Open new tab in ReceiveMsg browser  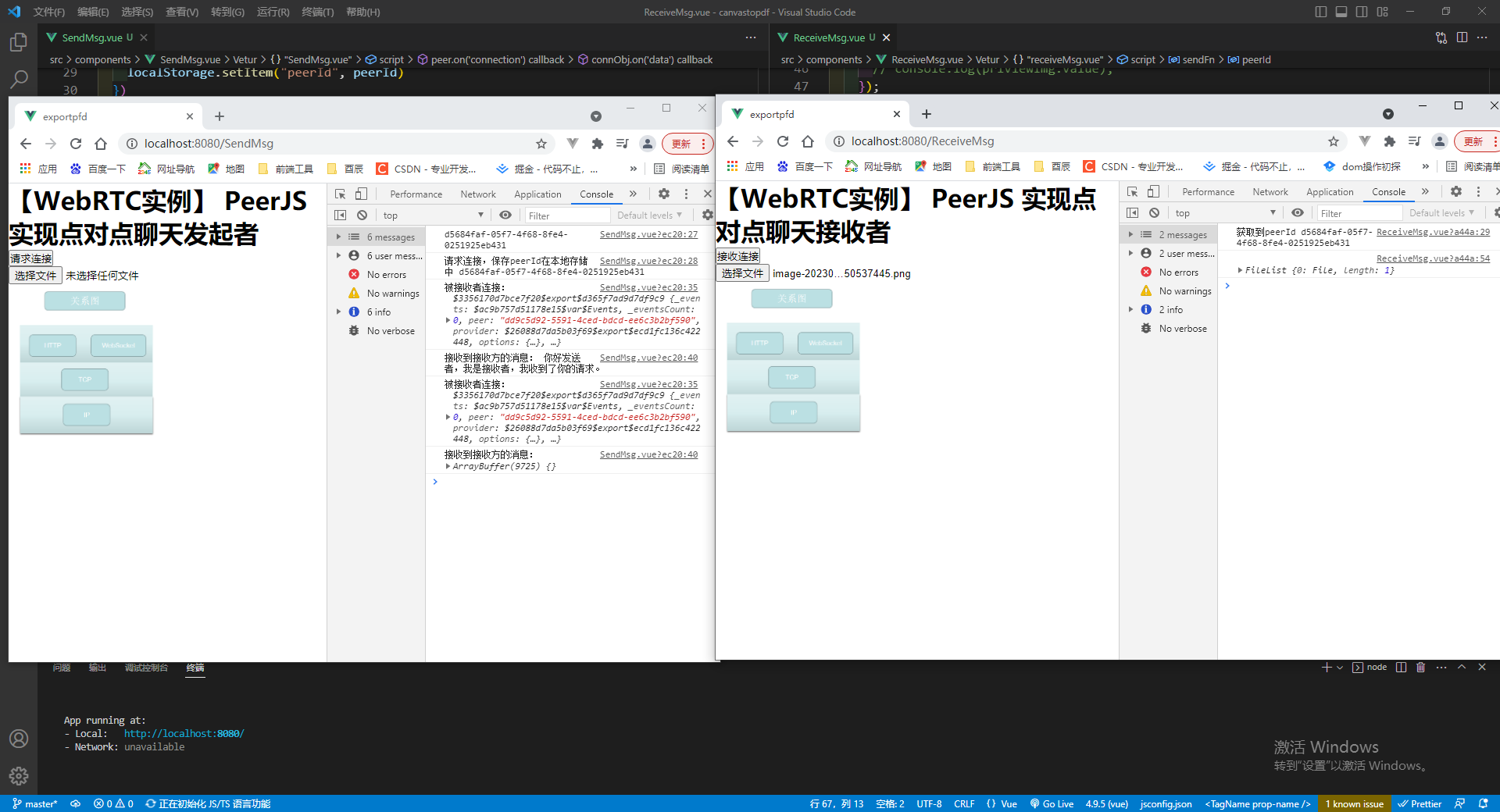(x=927, y=114)
